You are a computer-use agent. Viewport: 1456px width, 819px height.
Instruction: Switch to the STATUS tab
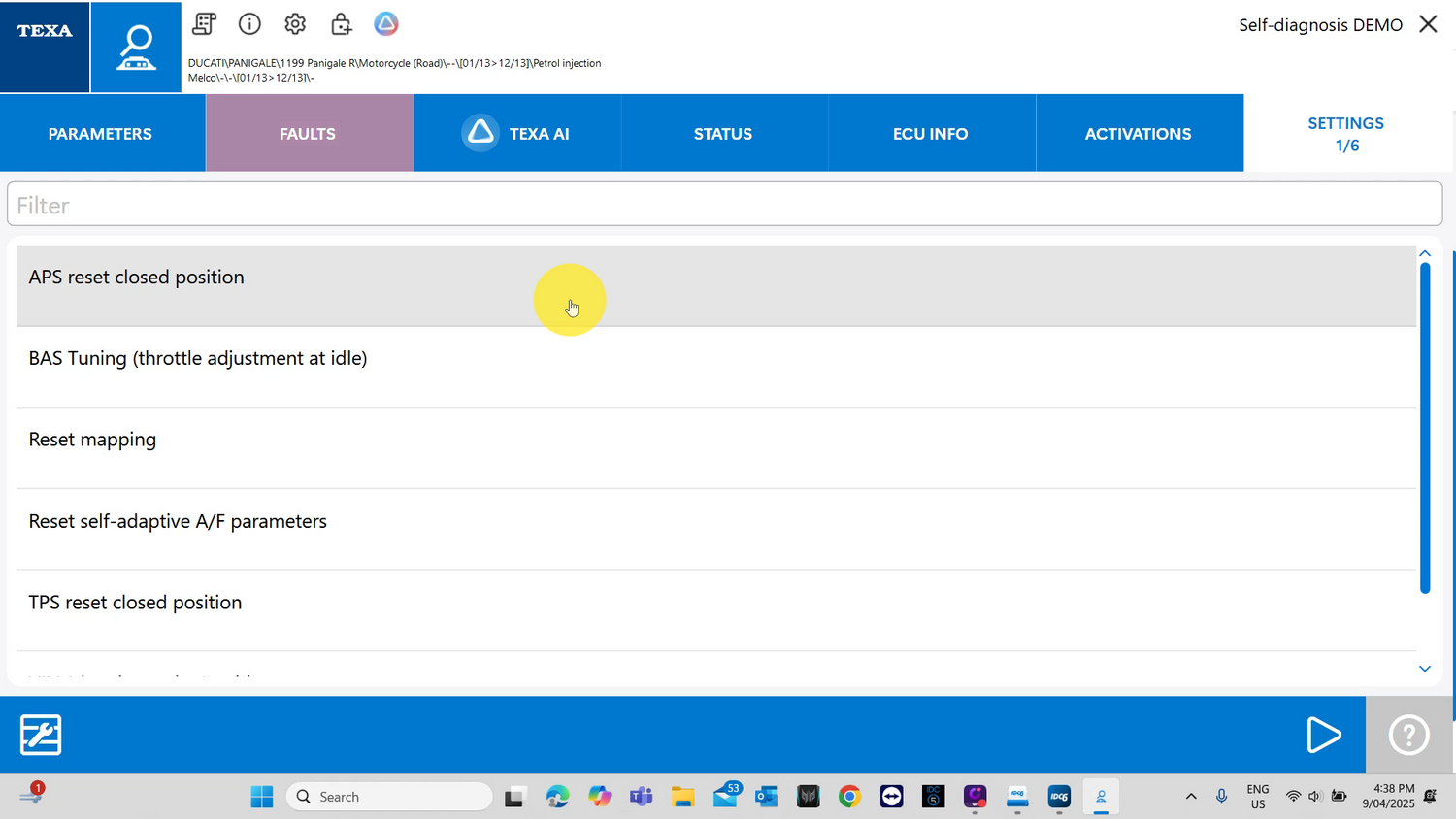[x=724, y=133]
